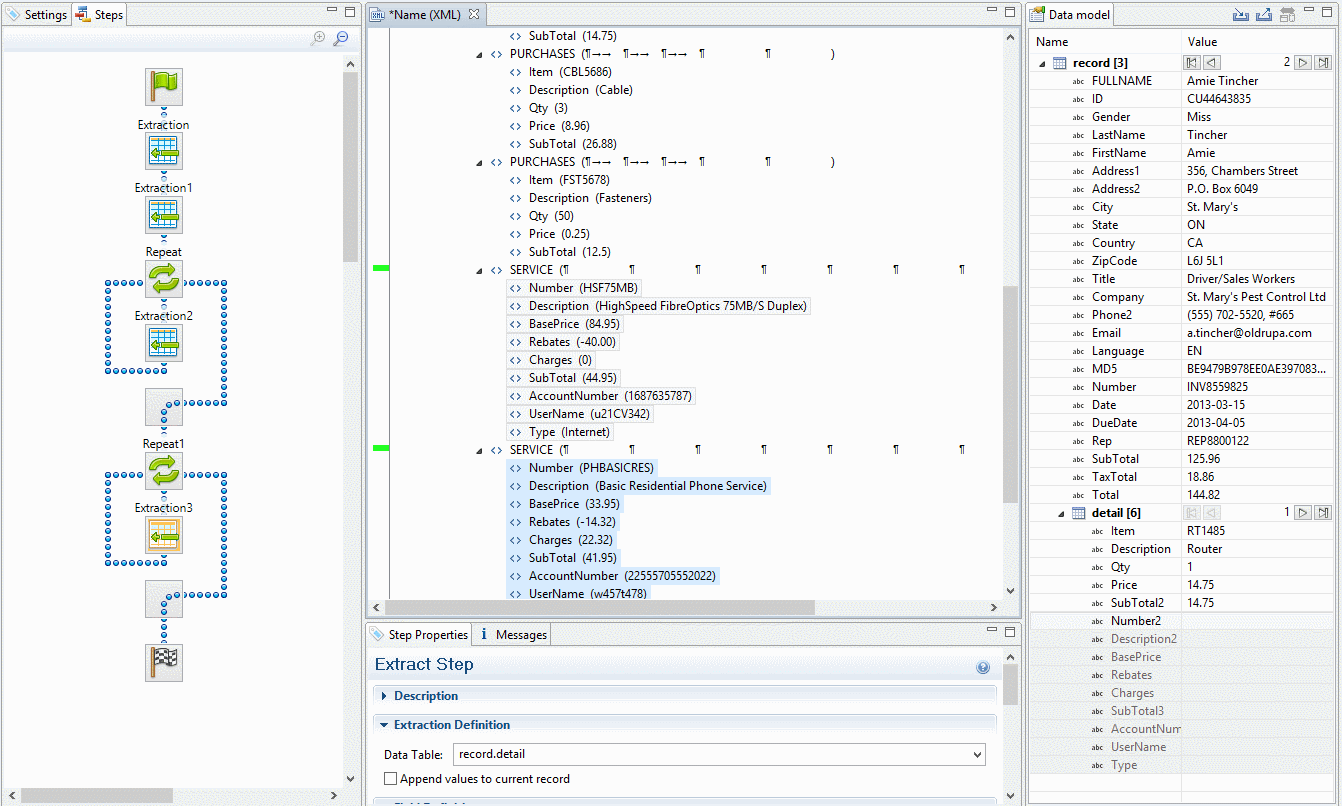Select the BasePrice (33.95) XML element

pos(573,504)
